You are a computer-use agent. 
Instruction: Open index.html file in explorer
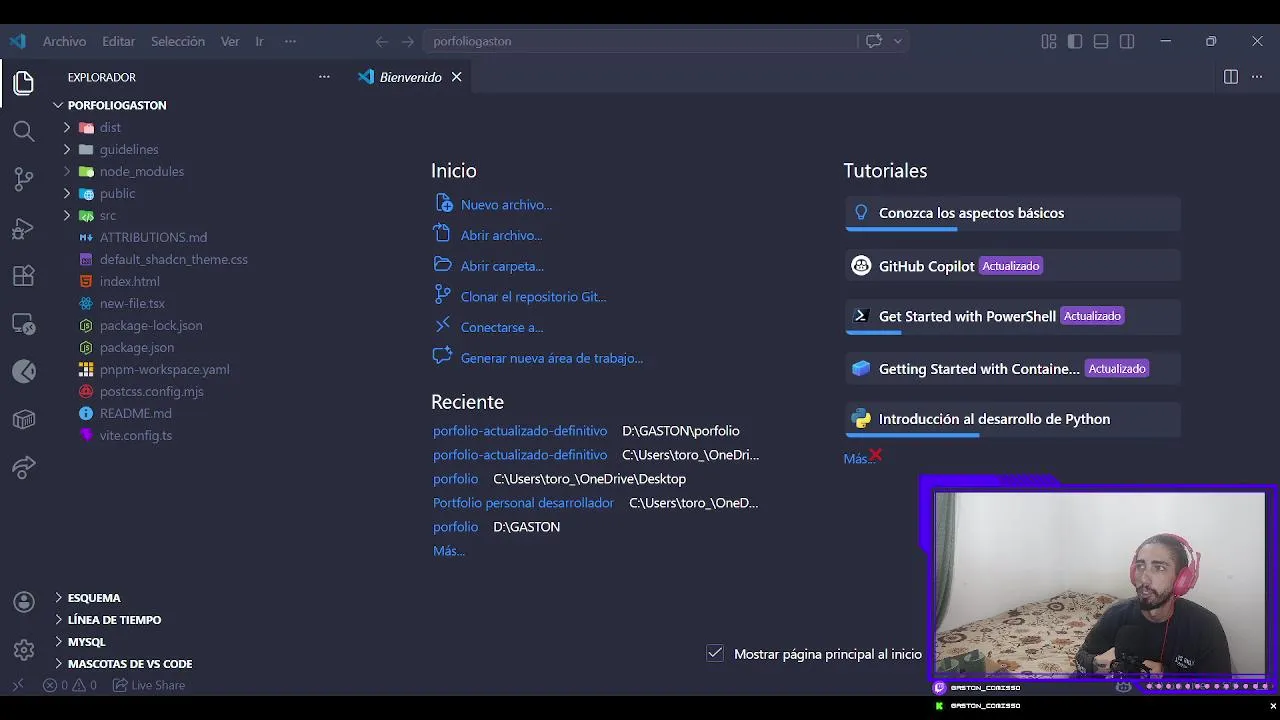(130, 281)
